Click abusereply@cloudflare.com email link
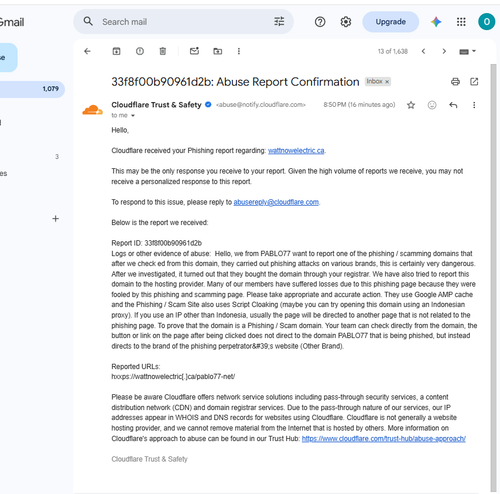The width and height of the screenshot is (500, 494). (x=276, y=202)
